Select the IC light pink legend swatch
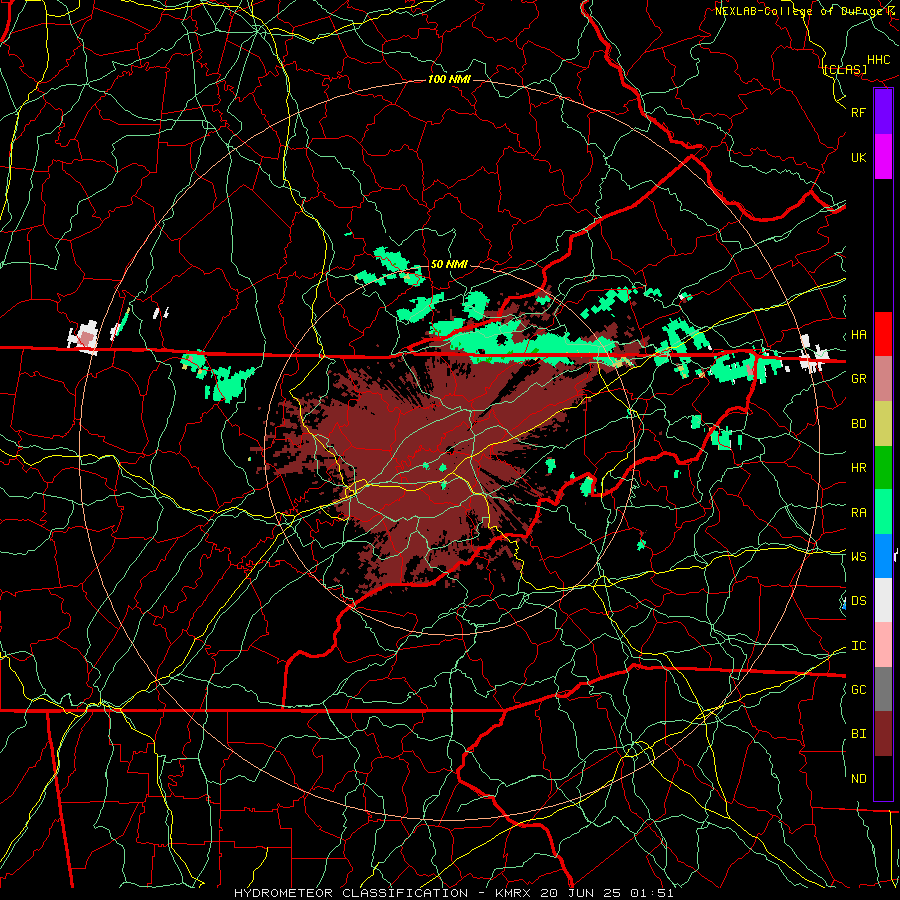 pos(883,645)
